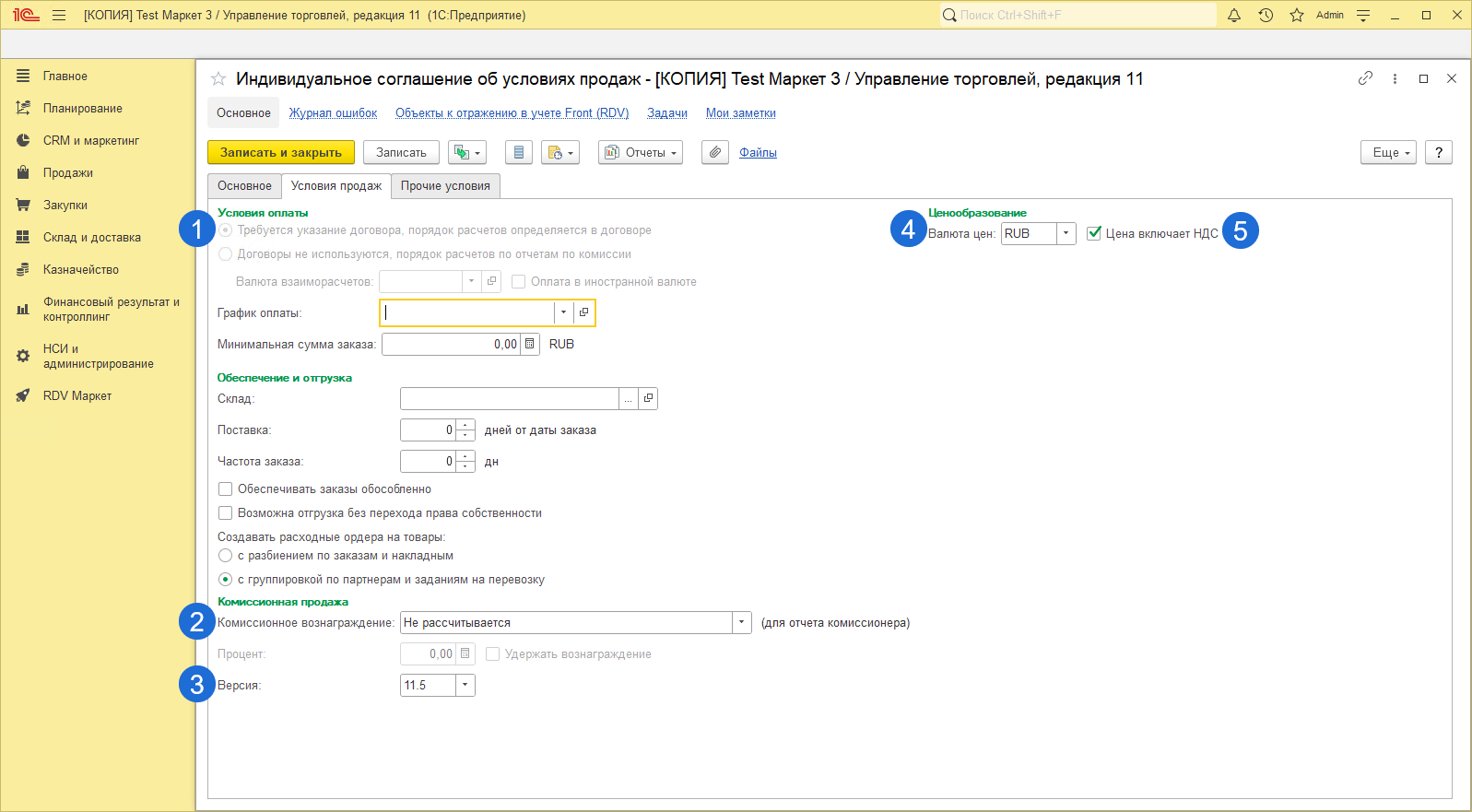1472x812 pixels.
Task: Add form to favorites star
Action: coord(218,79)
